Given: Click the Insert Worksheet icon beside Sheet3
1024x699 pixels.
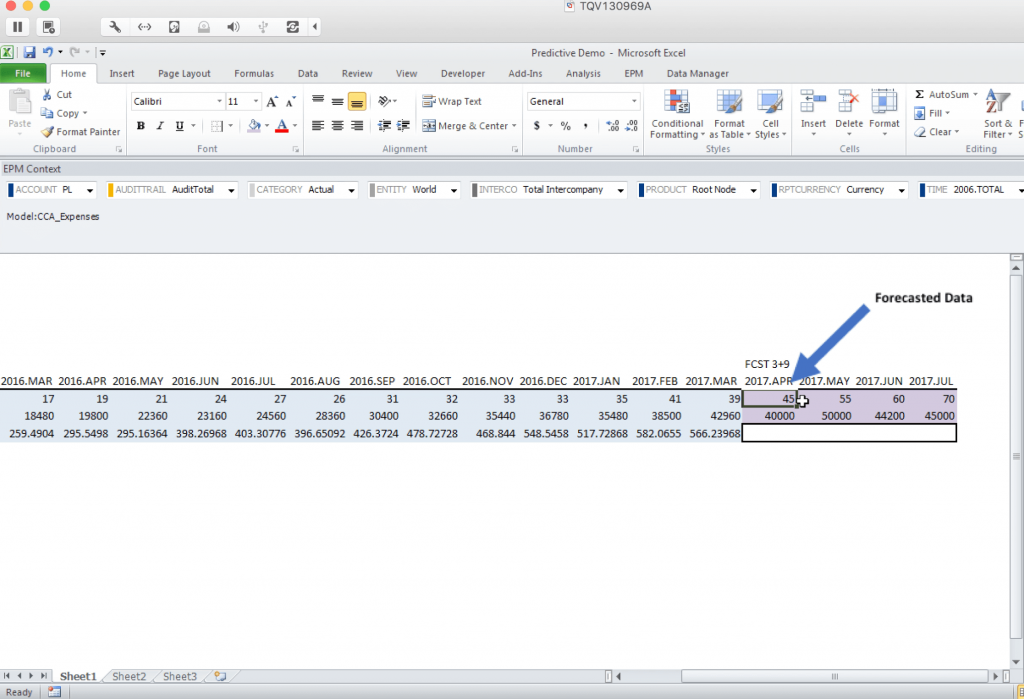Looking at the screenshot, I should coord(220,676).
